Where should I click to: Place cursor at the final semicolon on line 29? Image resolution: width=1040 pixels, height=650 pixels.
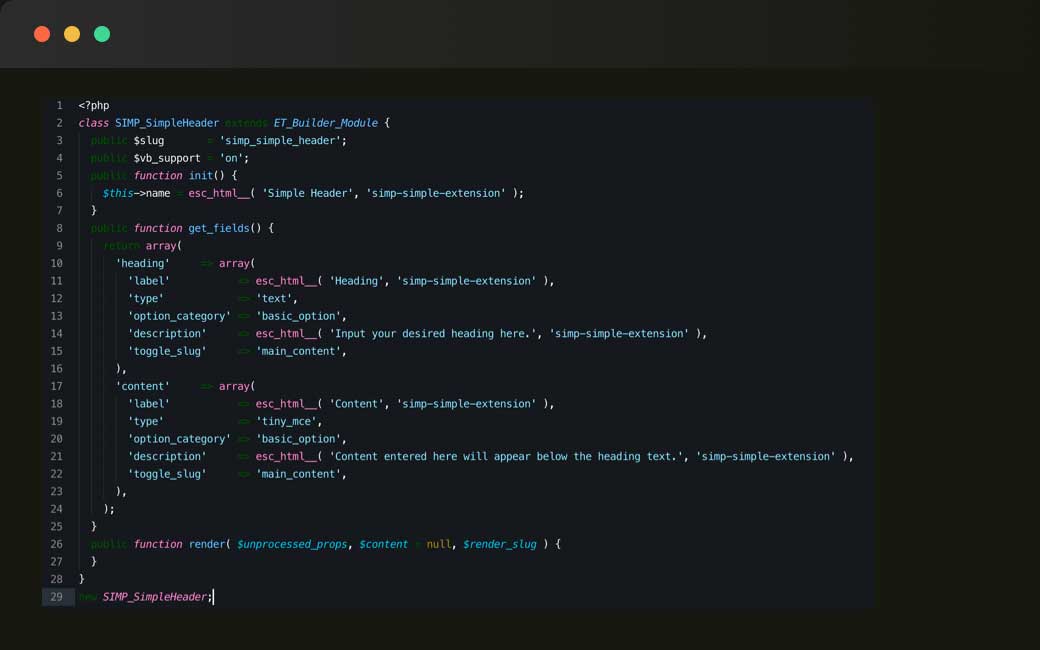(211, 597)
